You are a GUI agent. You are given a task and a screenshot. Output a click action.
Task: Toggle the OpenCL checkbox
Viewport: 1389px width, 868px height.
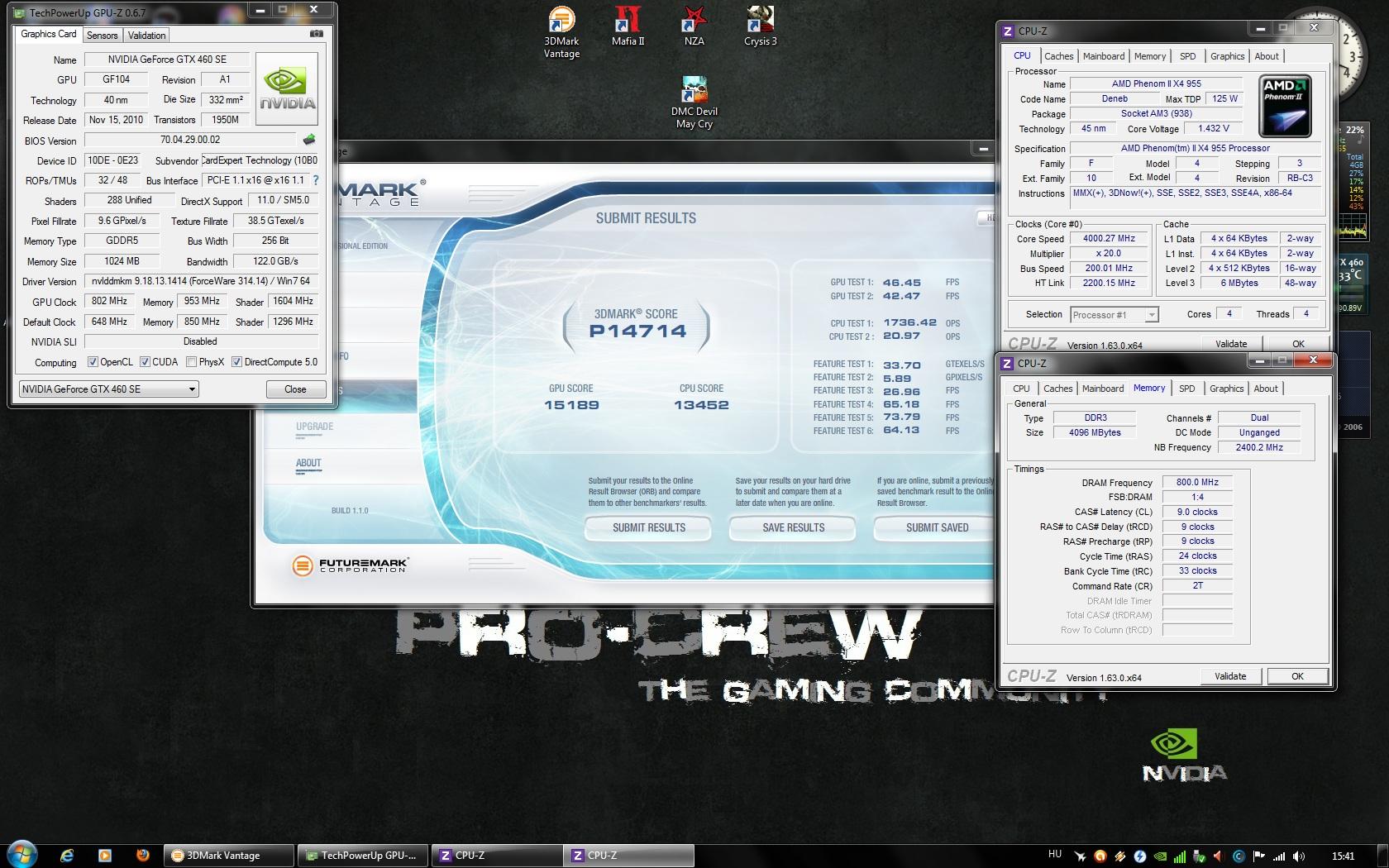click(x=93, y=362)
